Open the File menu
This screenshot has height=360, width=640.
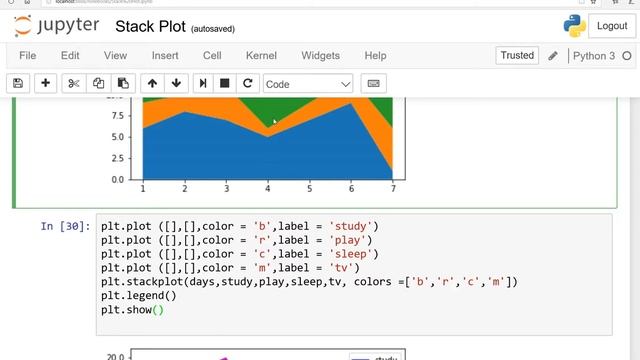pyautogui.click(x=28, y=56)
